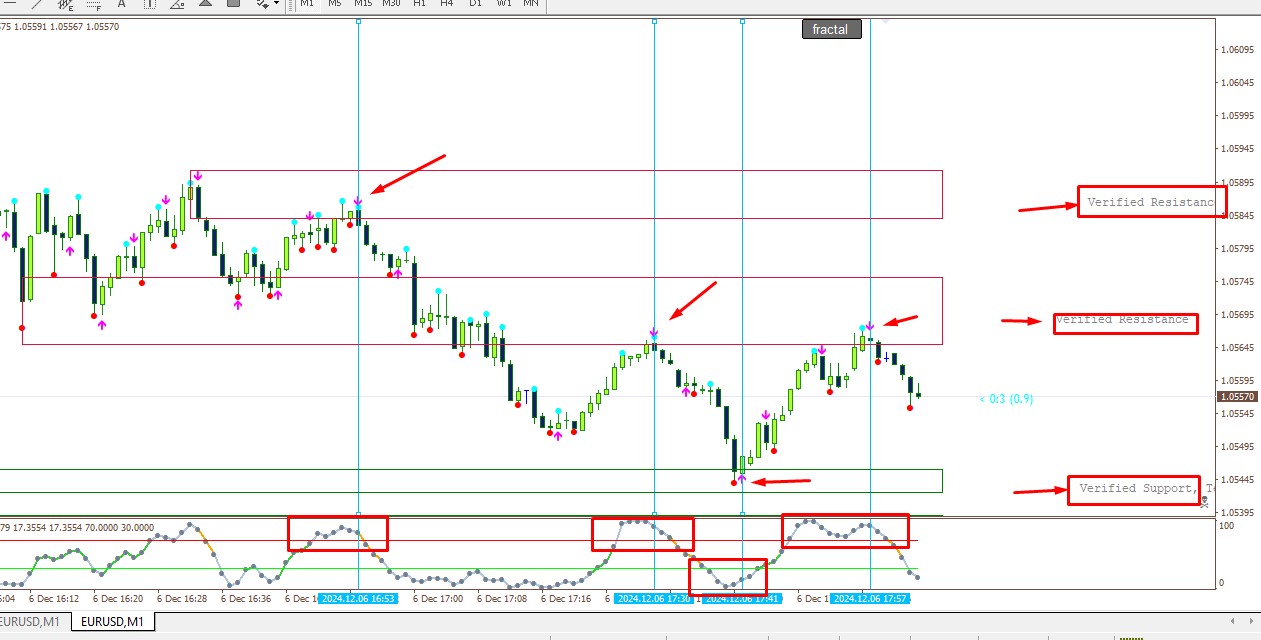Select the shapes drawing tool icon
The height and width of the screenshot is (640, 1261).
(233, 4)
